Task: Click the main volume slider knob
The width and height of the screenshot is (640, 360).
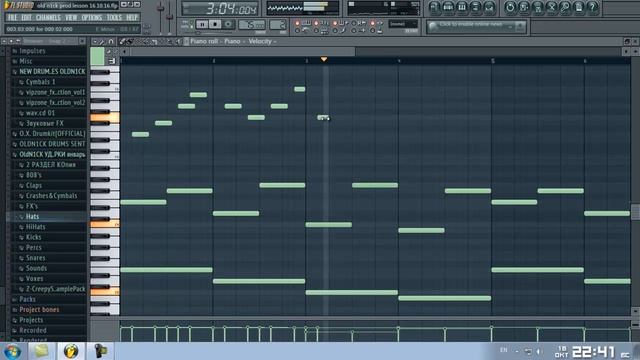Action: tap(161, 8)
